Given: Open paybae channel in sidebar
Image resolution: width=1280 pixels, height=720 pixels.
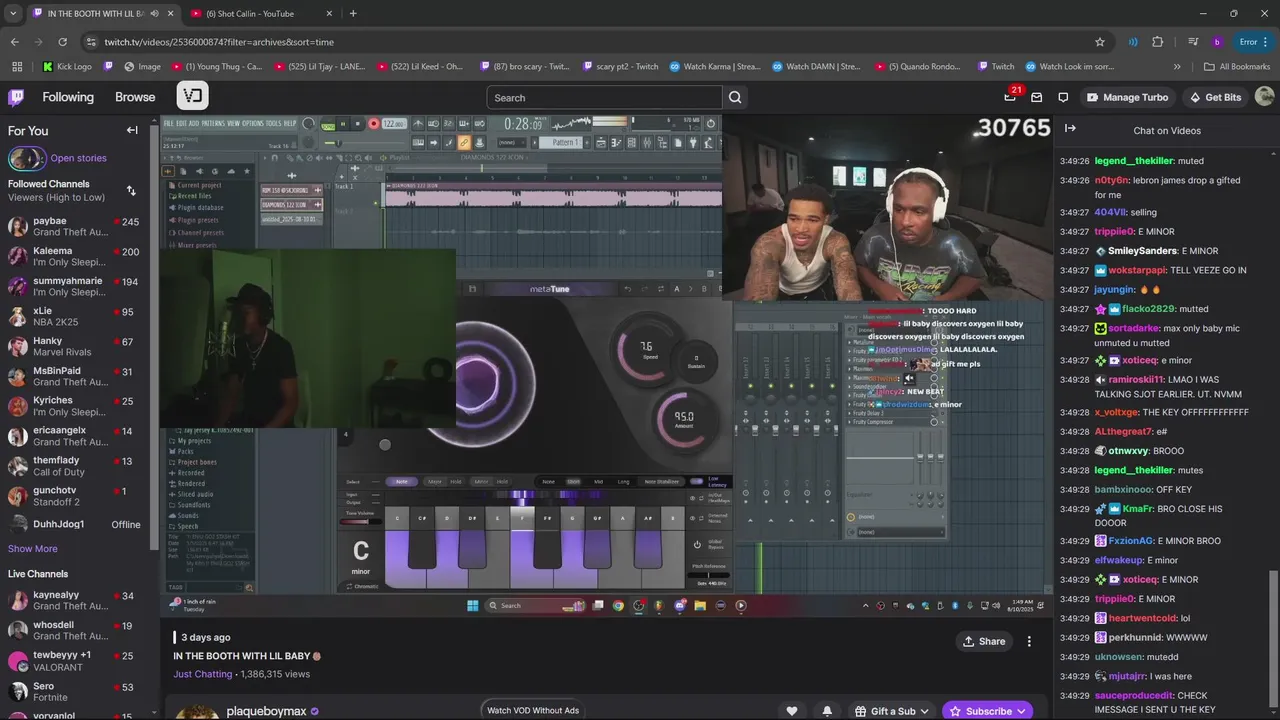Looking at the screenshot, I should pos(75,226).
